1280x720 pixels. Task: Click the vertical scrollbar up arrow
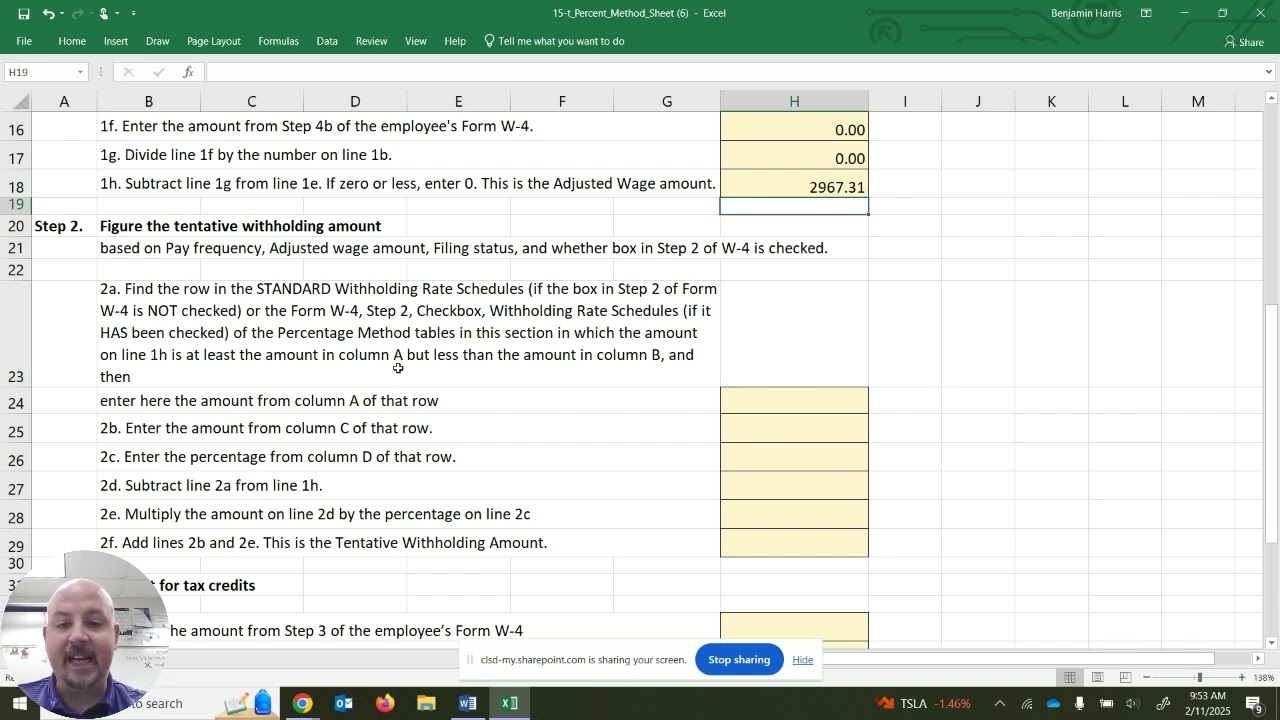point(1271,98)
